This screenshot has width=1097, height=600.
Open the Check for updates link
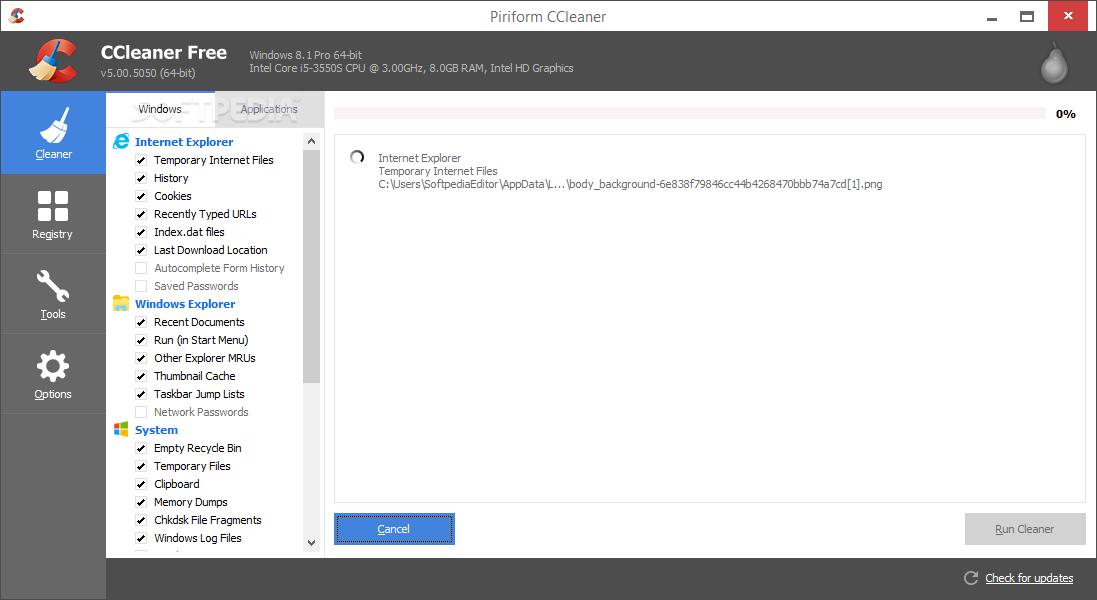click(1029, 578)
